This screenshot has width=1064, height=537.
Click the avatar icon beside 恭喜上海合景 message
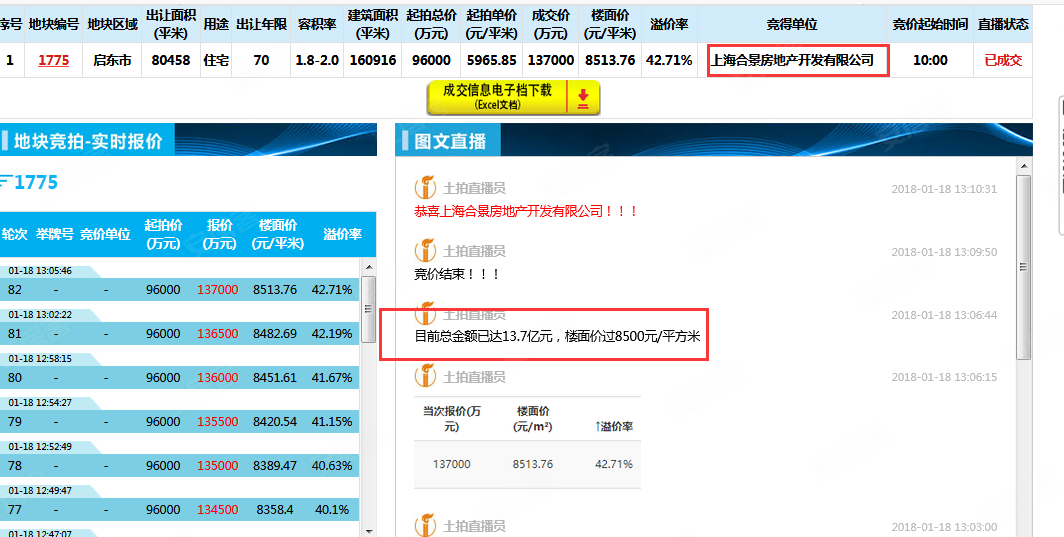[425, 188]
